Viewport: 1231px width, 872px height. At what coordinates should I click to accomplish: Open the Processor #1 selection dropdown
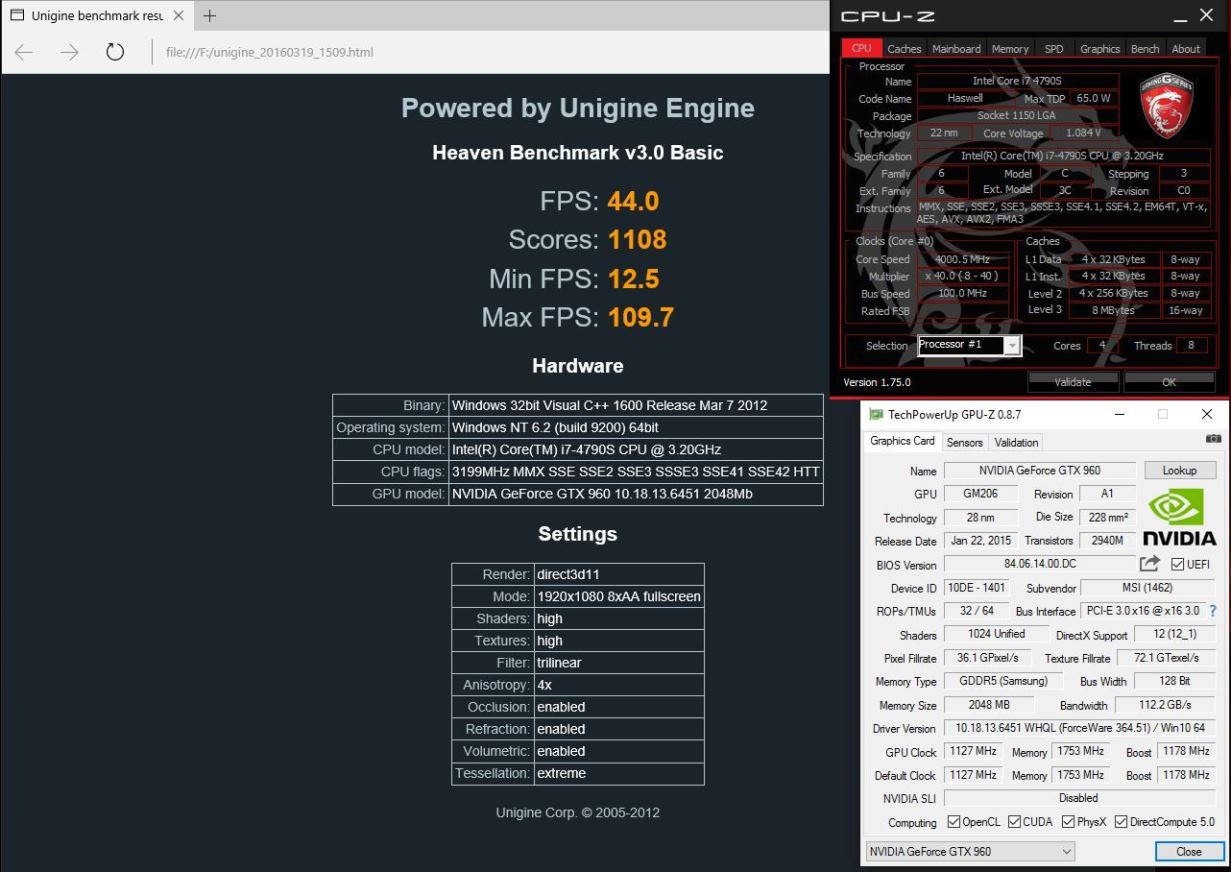[x=970, y=345]
